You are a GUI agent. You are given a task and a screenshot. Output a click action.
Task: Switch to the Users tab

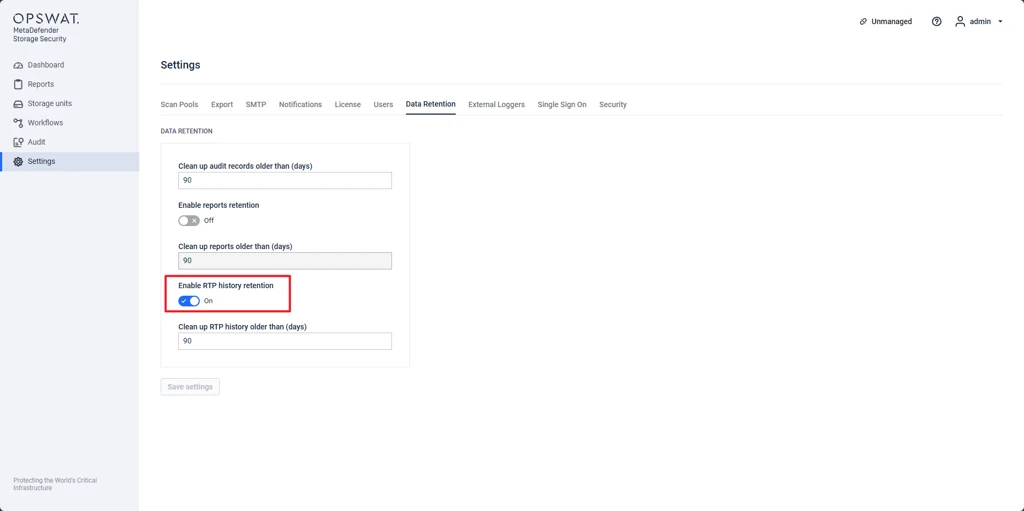point(383,105)
